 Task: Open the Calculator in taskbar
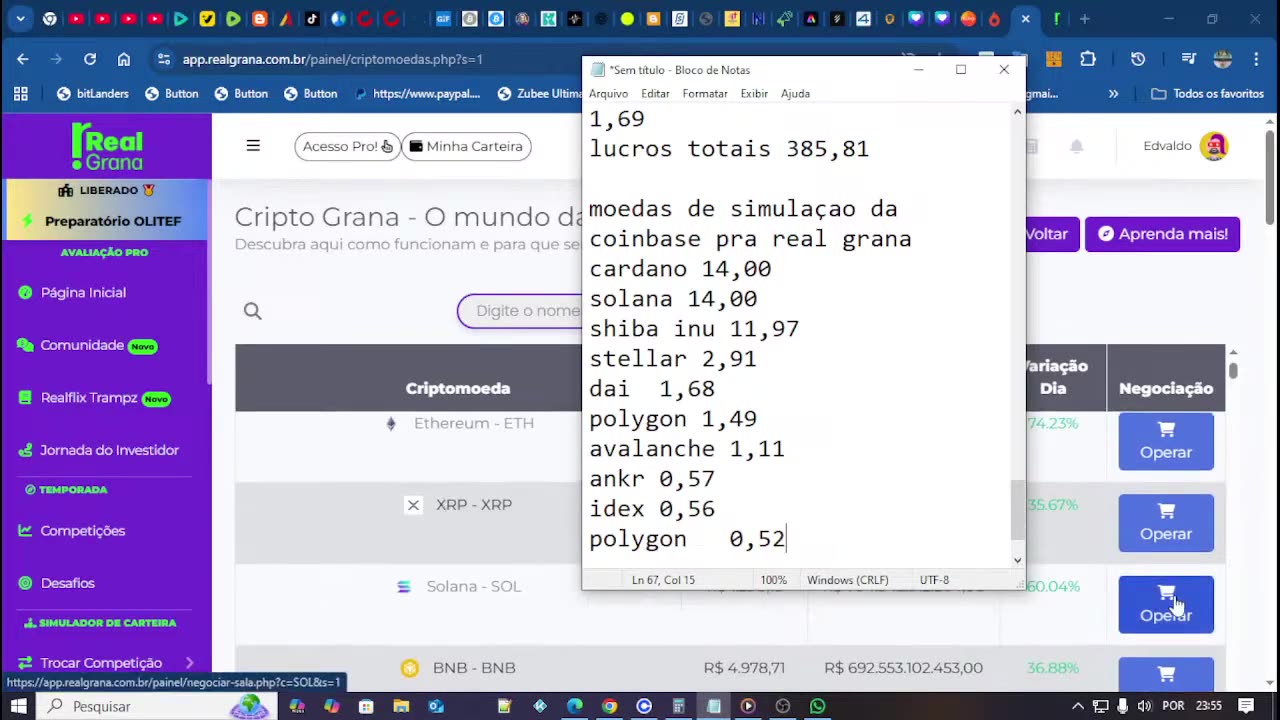pyautogui.click(x=679, y=706)
